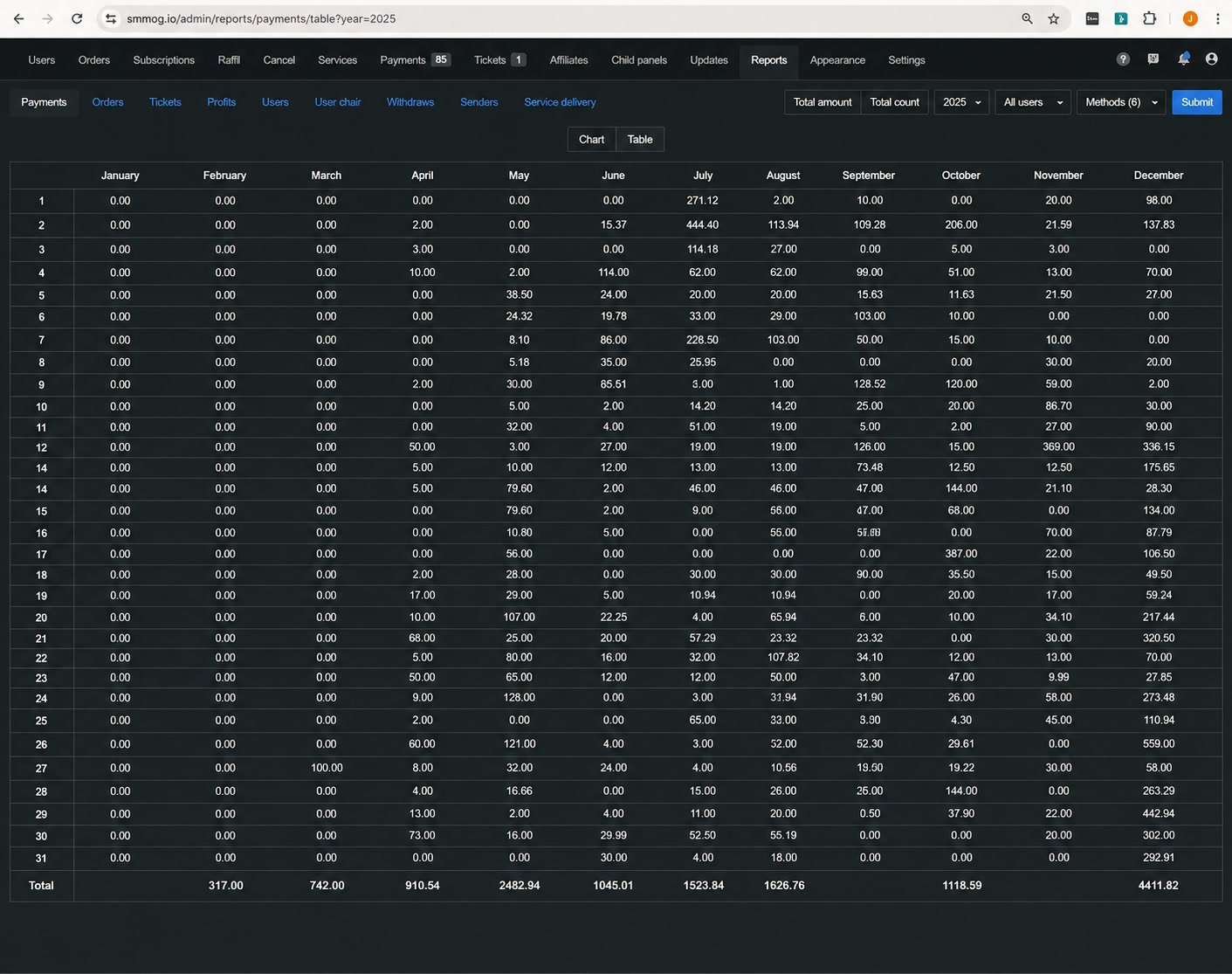The width and height of the screenshot is (1232, 974).
Task: Click the 387.00 value in October
Action: tap(960, 554)
